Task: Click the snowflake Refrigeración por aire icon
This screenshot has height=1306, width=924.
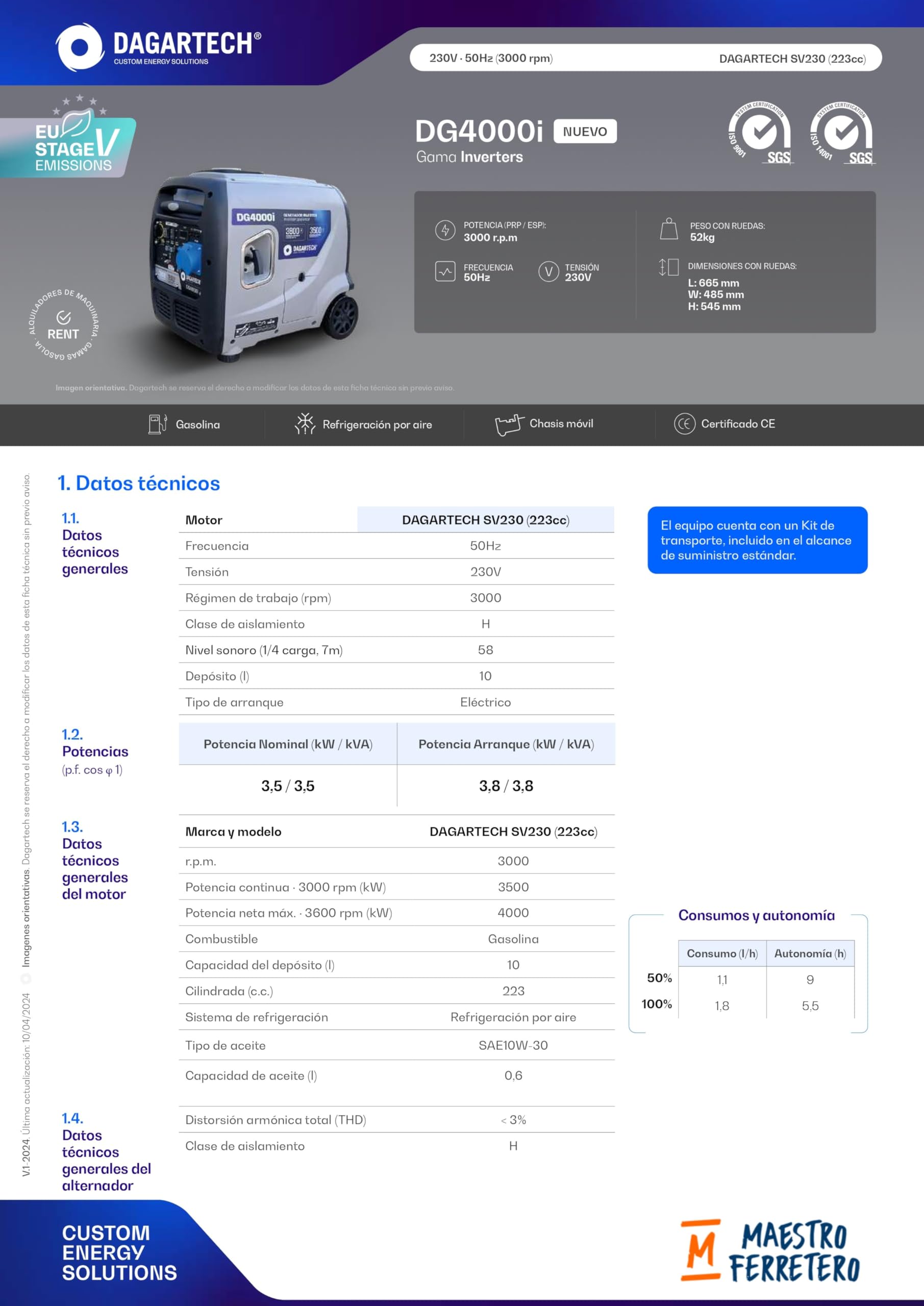Action: (x=305, y=424)
